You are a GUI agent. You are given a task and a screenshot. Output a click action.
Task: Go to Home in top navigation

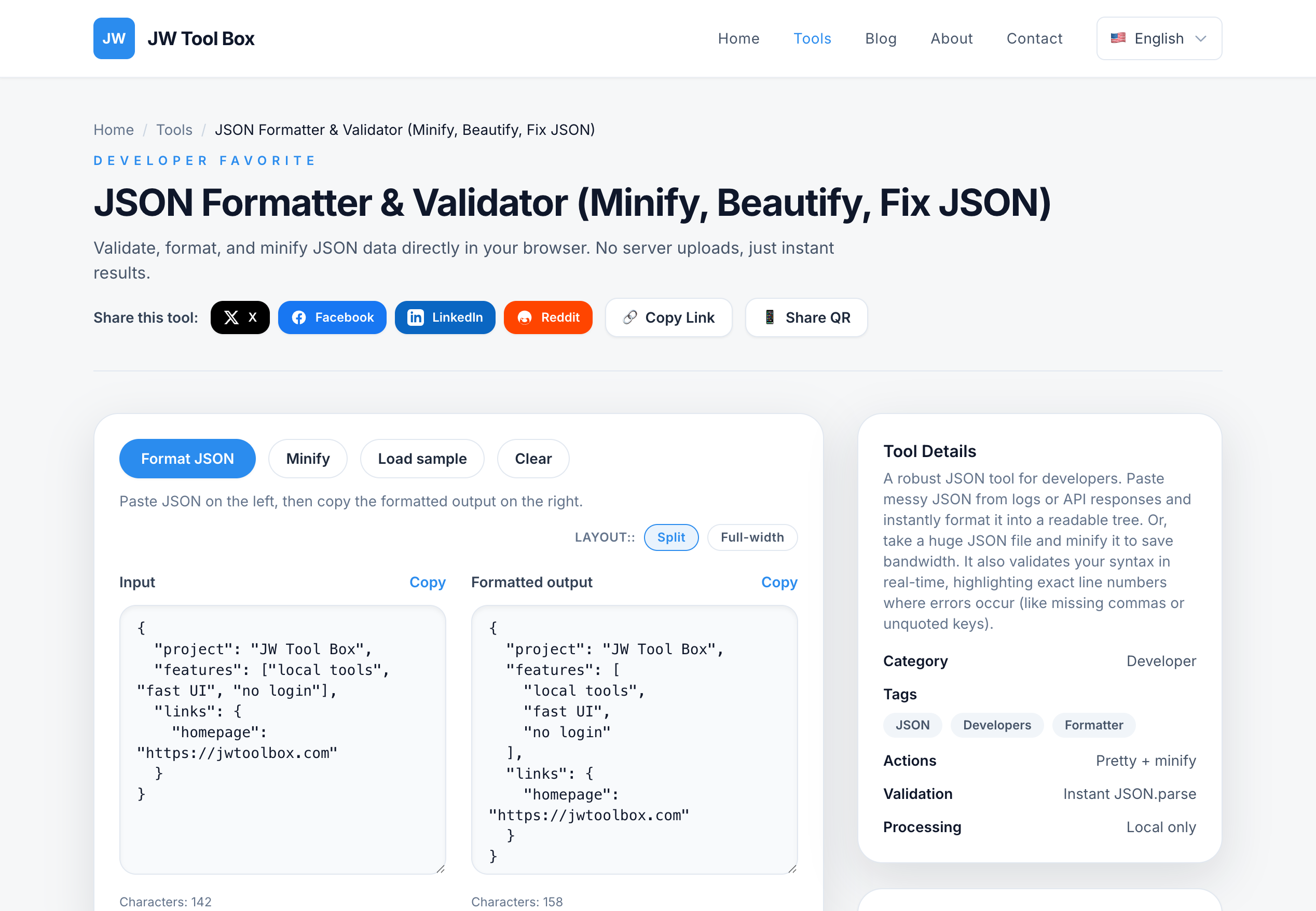tap(738, 38)
